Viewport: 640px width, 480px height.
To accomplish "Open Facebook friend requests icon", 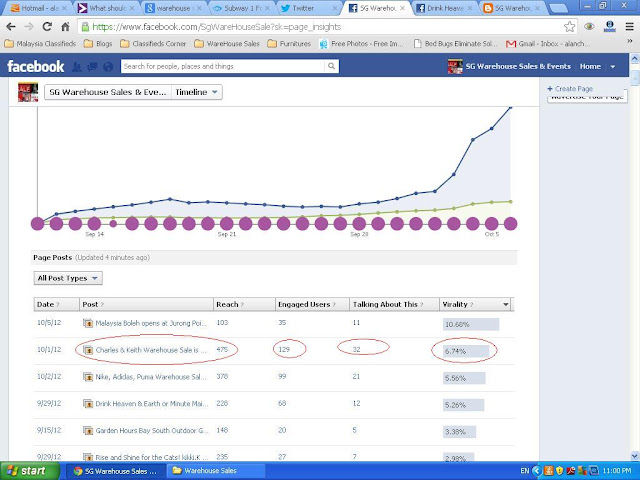I will click(x=76, y=67).
